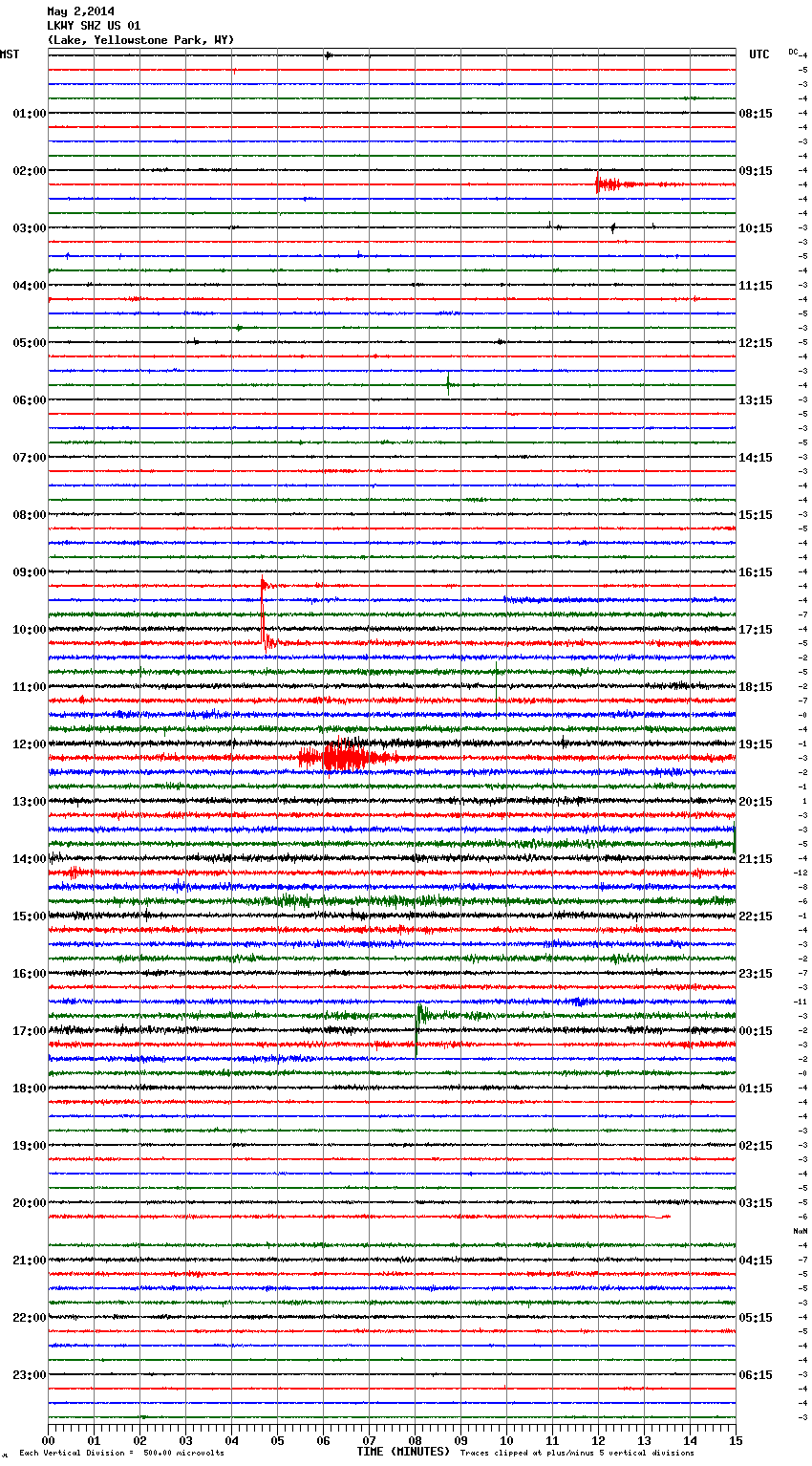Select the 01:00 MST time label
Viewport: 812px width, 1466px height.
pos(30,114)
